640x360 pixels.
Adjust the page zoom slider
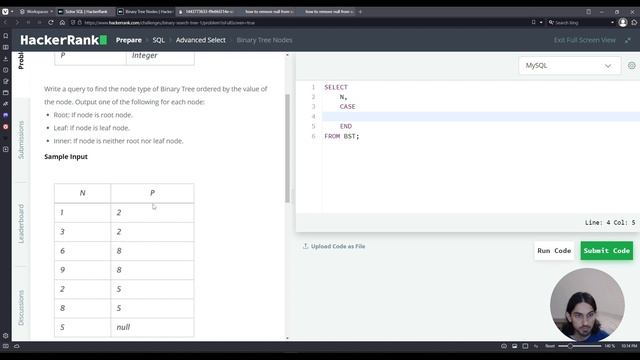pyautogui.click(x=580, y=346)
